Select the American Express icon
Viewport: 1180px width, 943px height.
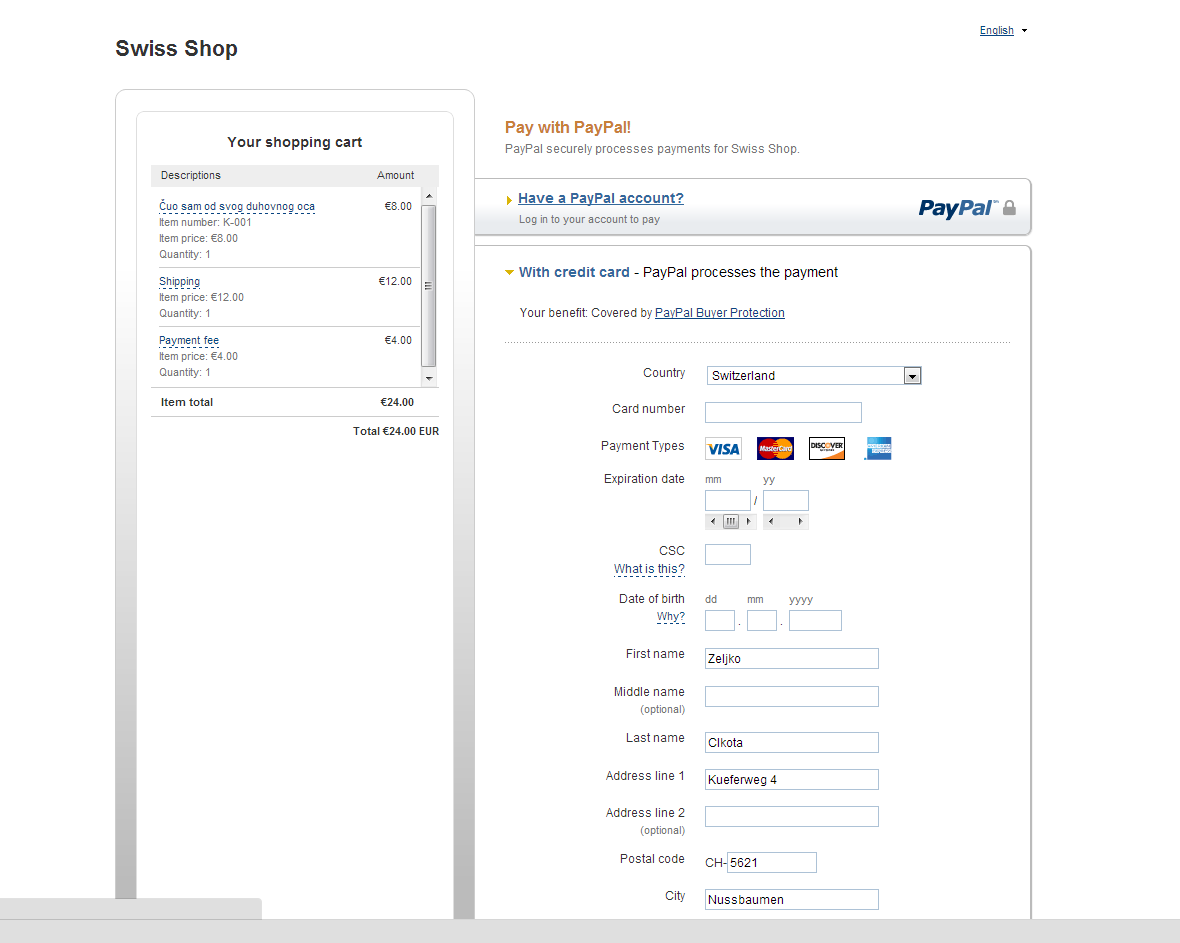pos(877,449)
